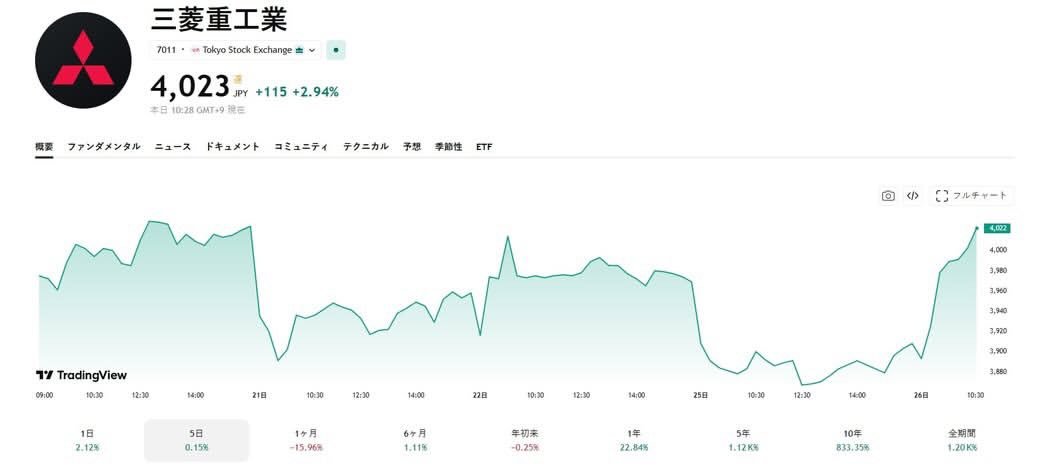Go to the コミュニティ tab

pyautogui.click(x=301, y=147)
